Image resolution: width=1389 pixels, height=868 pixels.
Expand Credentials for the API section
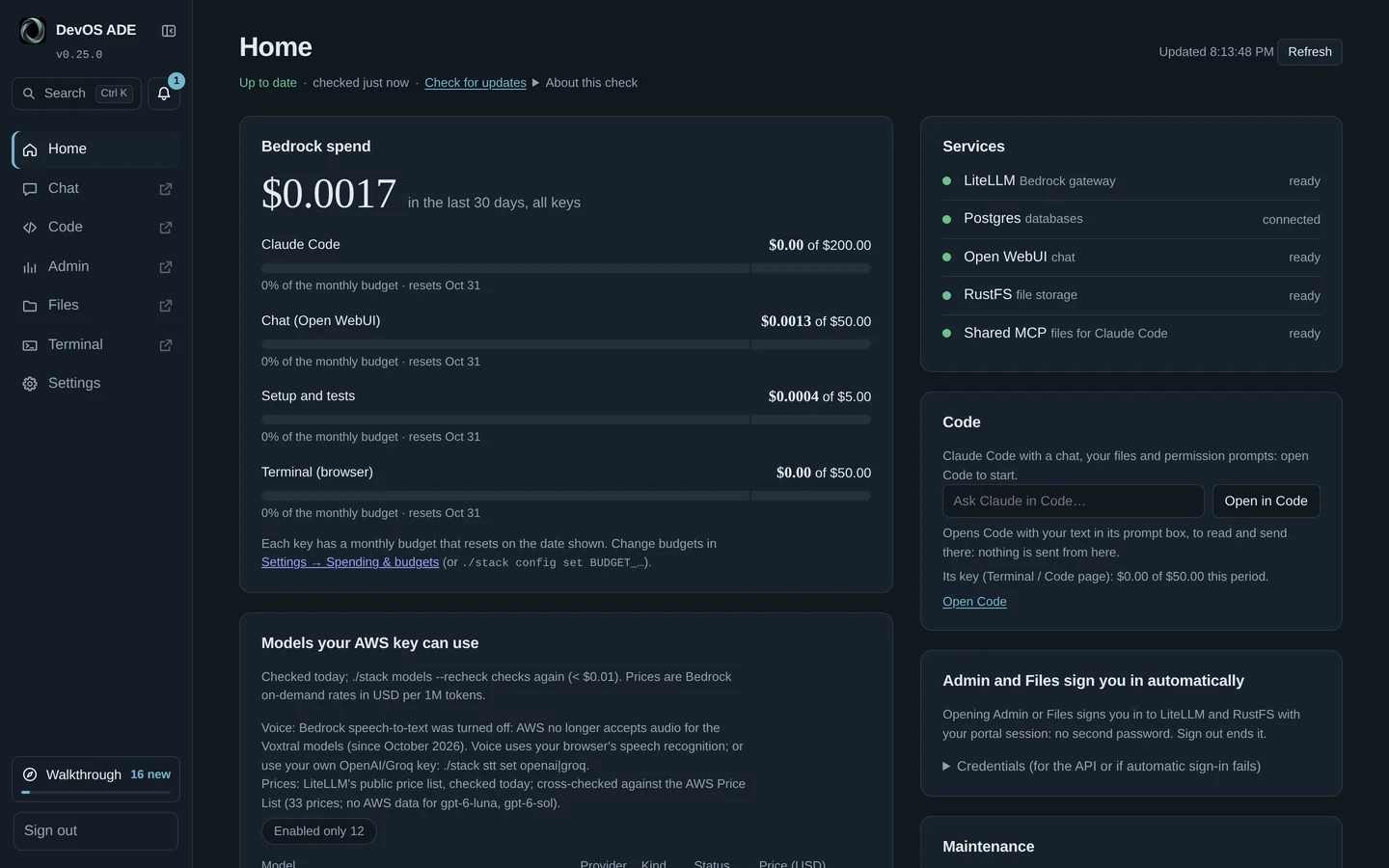tap(1102, 767)
